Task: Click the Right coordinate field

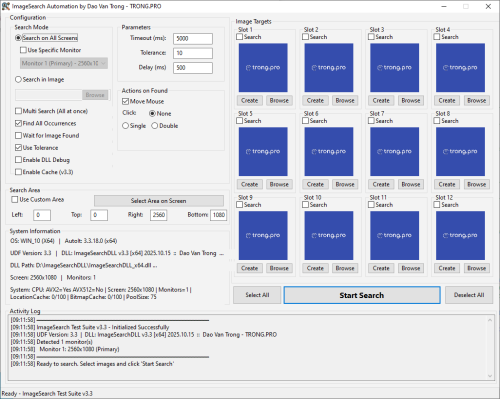Action: (159, 215)
